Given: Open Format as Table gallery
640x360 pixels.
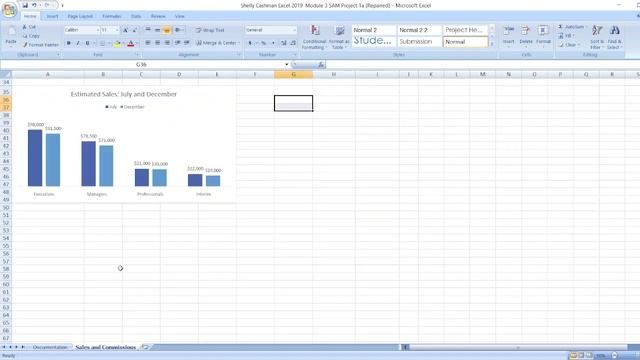Looking at the screenshot, I should 339,38.
